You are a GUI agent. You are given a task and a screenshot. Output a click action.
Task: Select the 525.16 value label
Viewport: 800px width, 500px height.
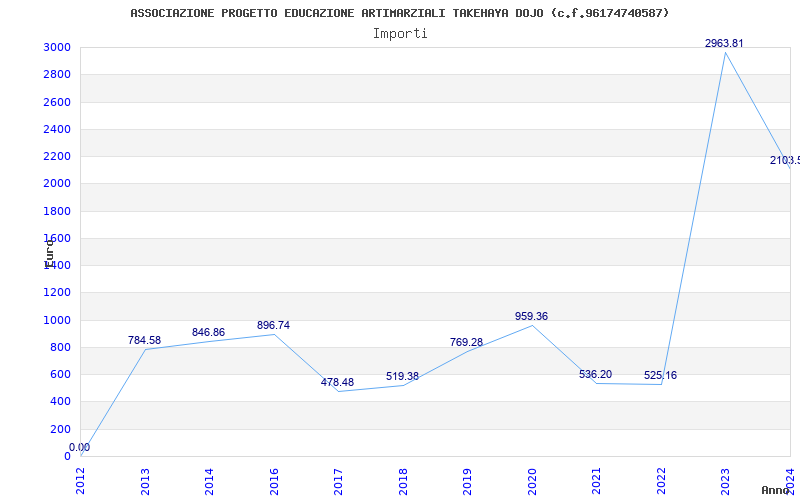point(660,376)
